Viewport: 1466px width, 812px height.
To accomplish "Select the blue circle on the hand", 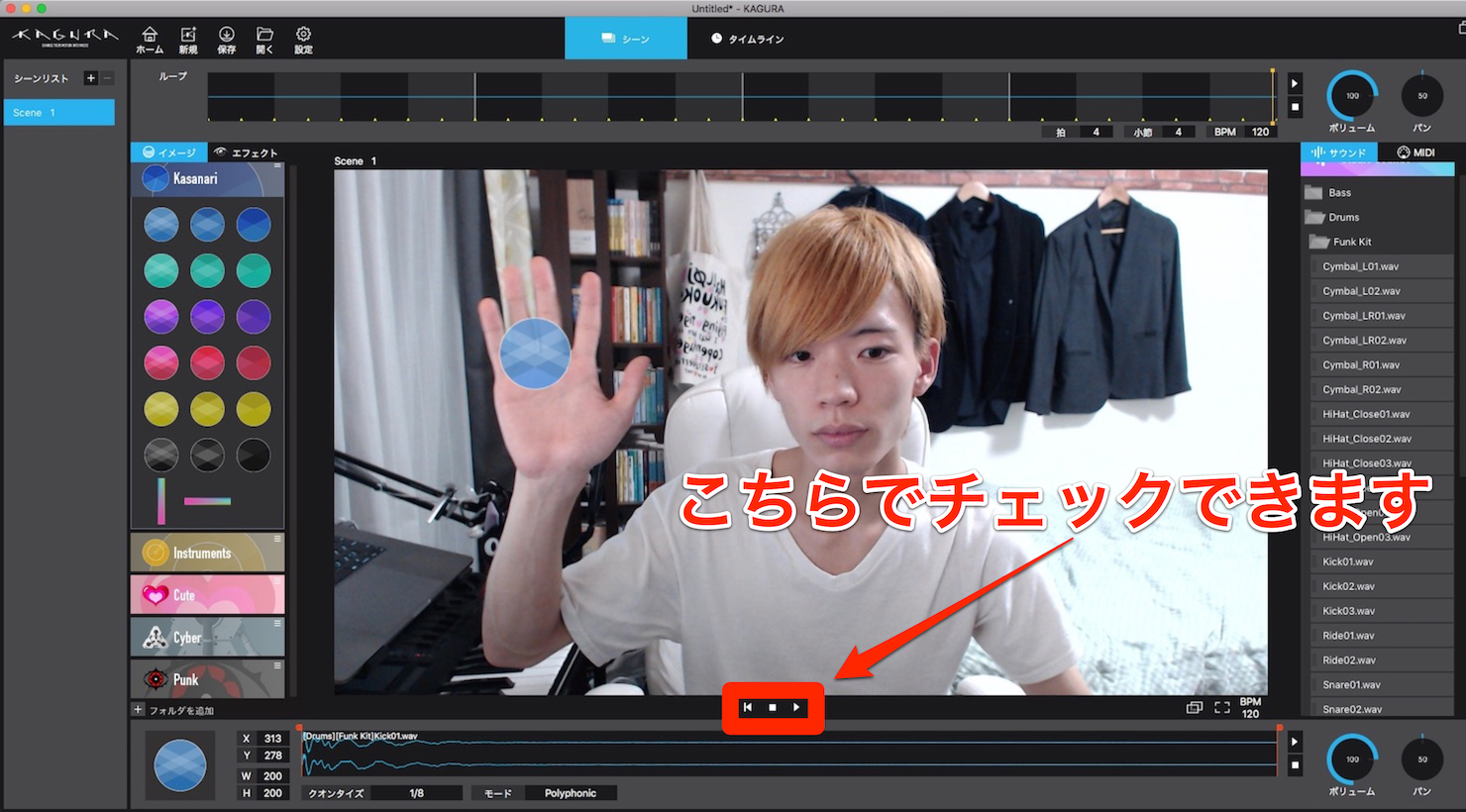I will (535, 354).
